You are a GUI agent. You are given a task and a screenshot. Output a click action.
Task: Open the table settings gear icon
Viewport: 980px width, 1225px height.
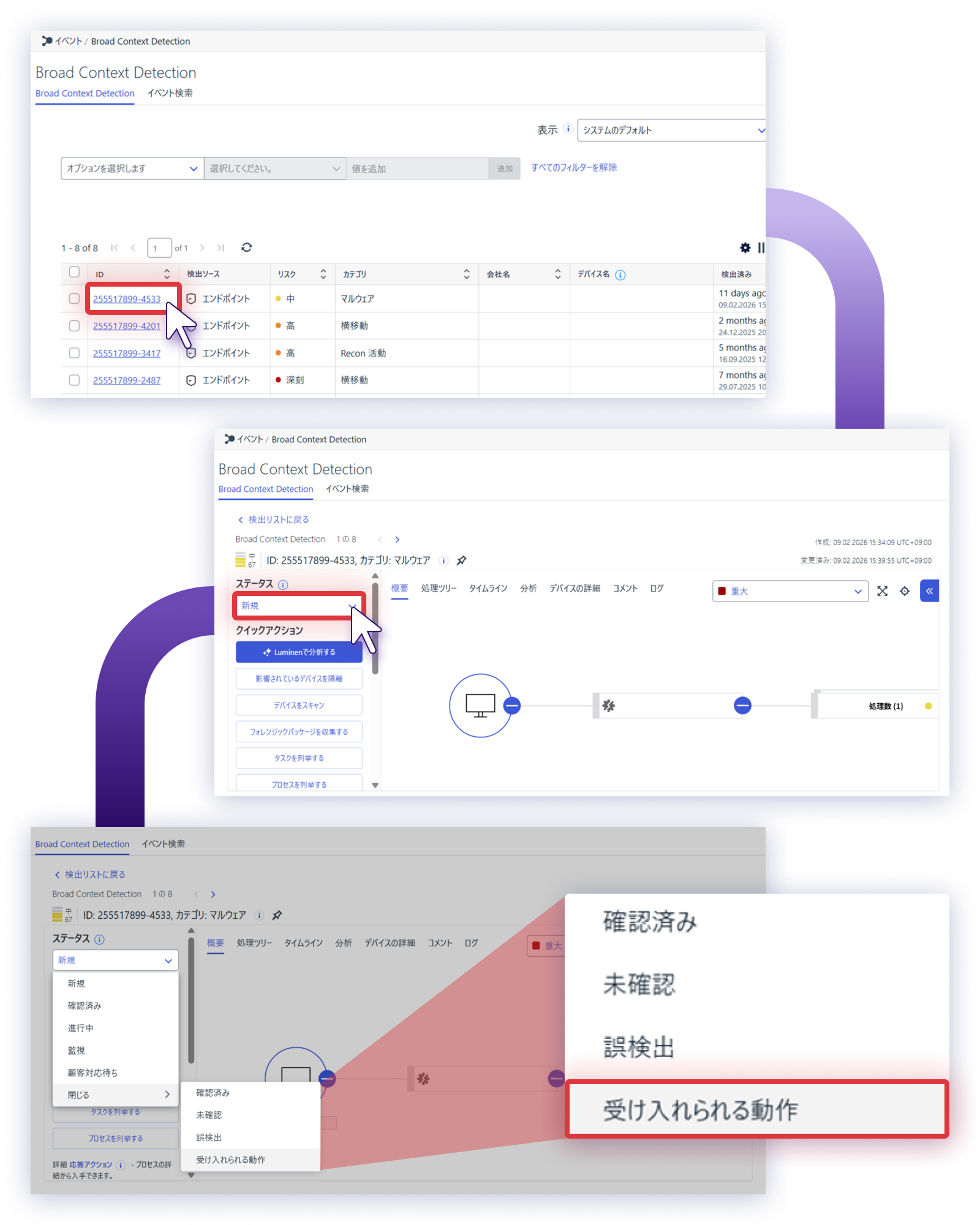tap(745, 248)
